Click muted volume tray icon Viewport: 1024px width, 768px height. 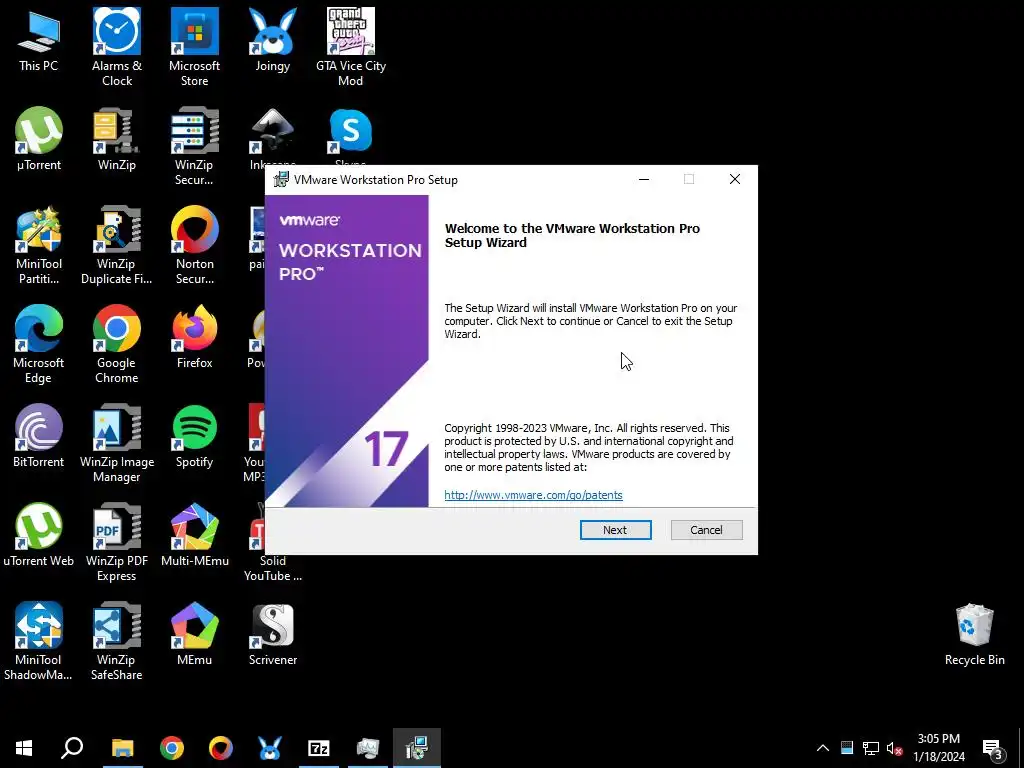894,748
